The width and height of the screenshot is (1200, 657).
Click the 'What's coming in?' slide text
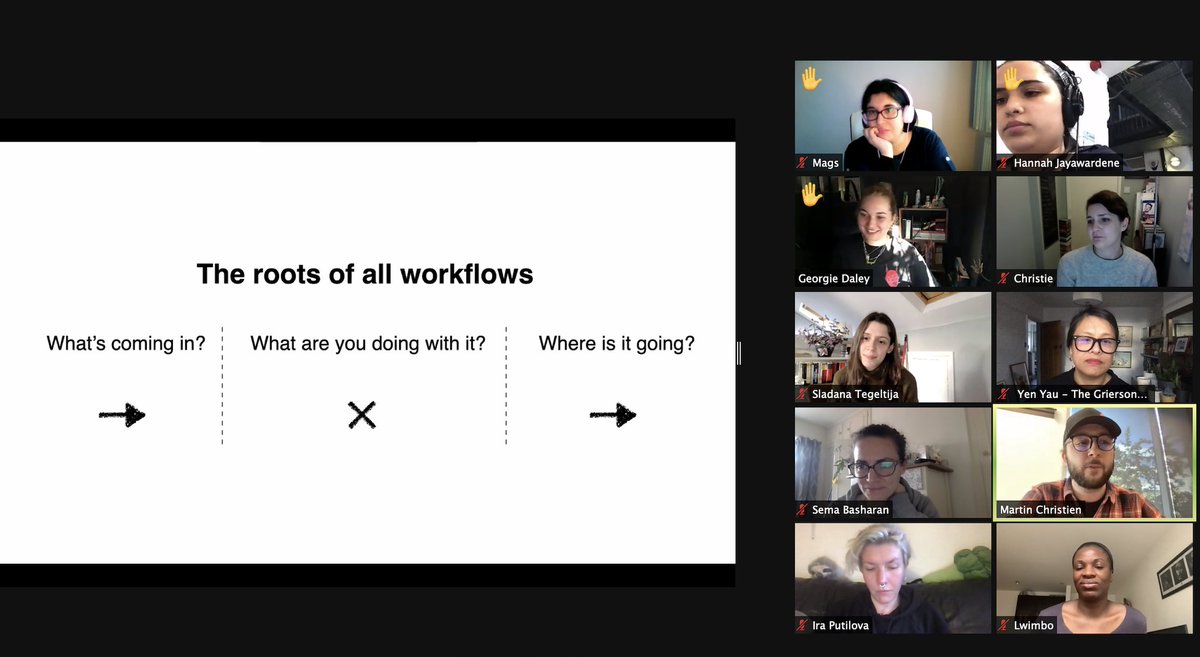[126, 344]
